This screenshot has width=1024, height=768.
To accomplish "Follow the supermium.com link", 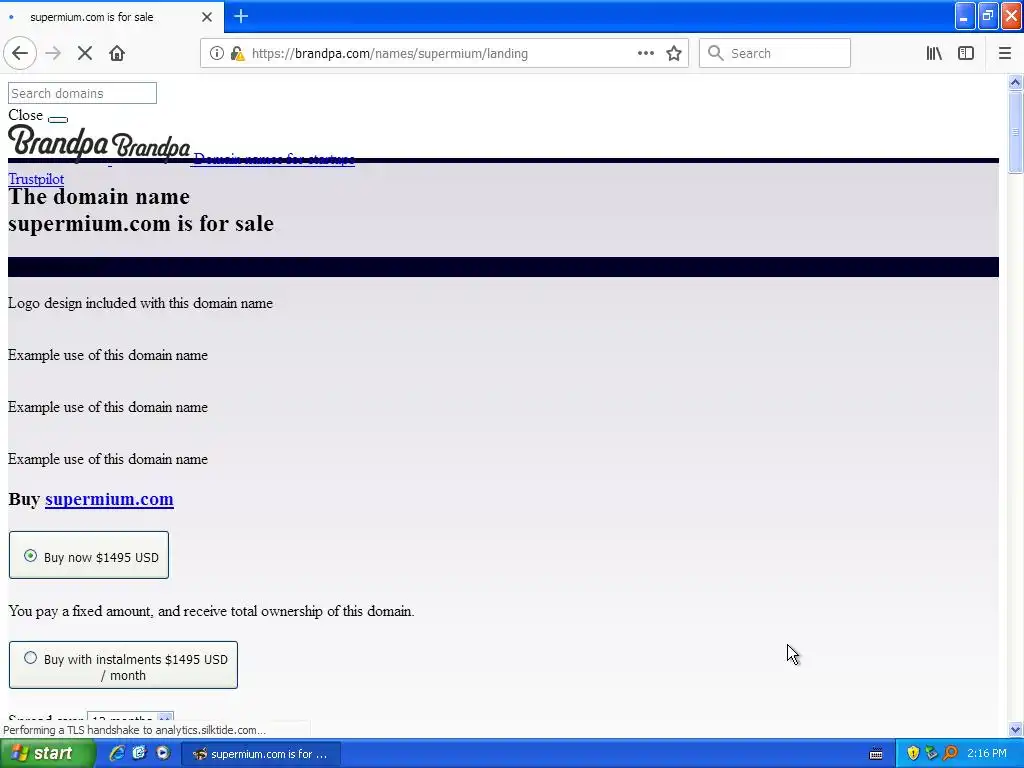I will 109,499.
